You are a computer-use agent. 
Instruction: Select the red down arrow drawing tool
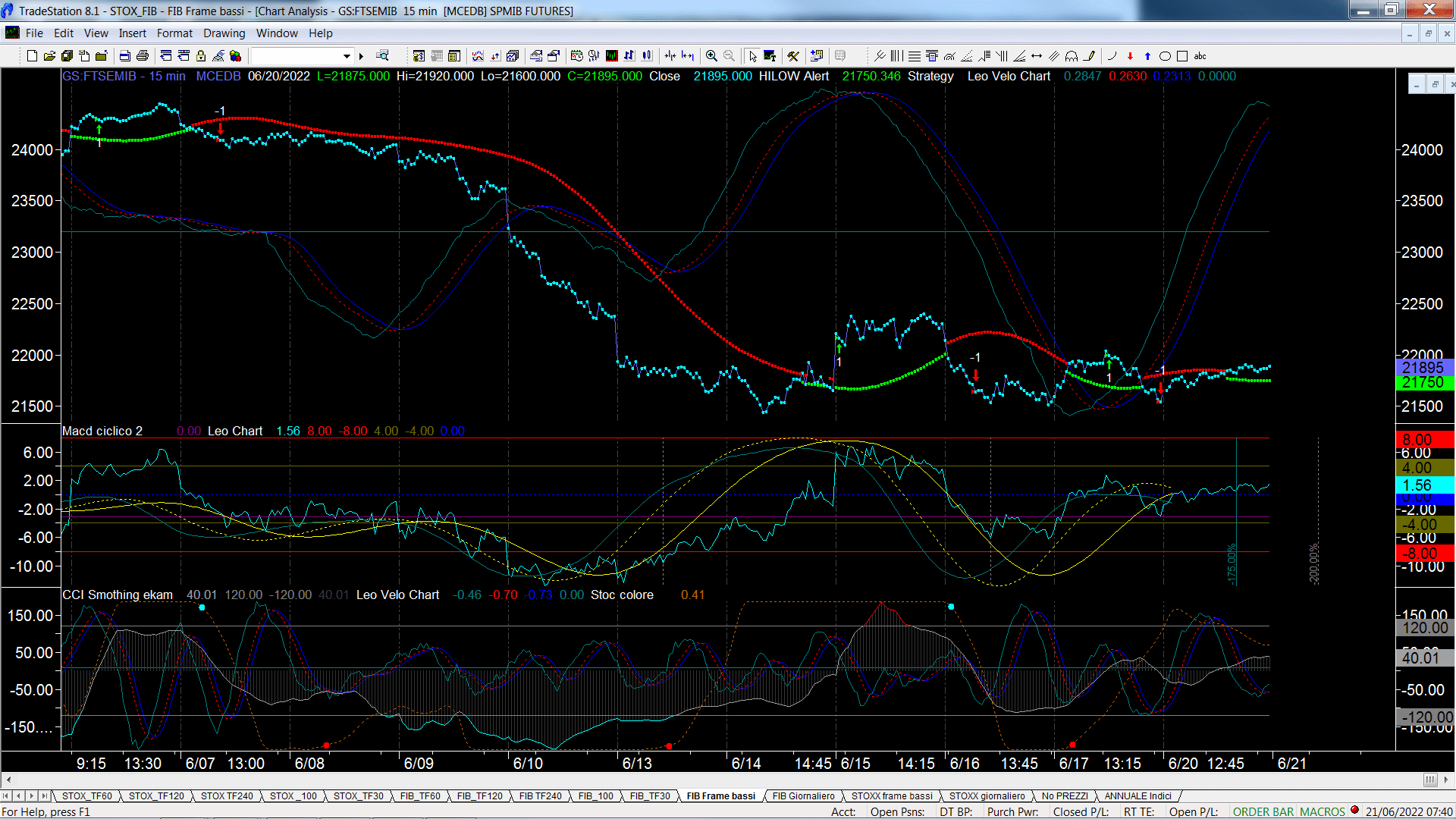tap(1130, 56)
